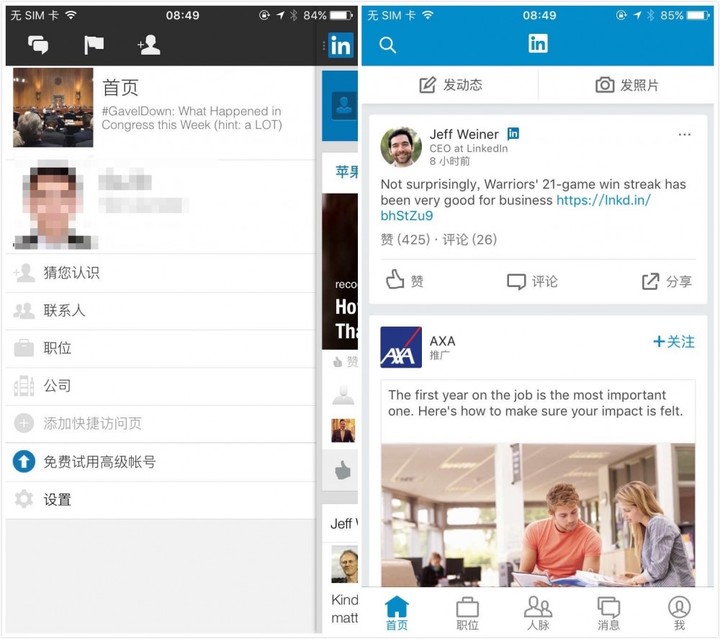The width and height of the screenshot is (720, 639).
Task: Tap the 评论 comment icon on Jeff Weiner's post
Action: pos(516,281)
